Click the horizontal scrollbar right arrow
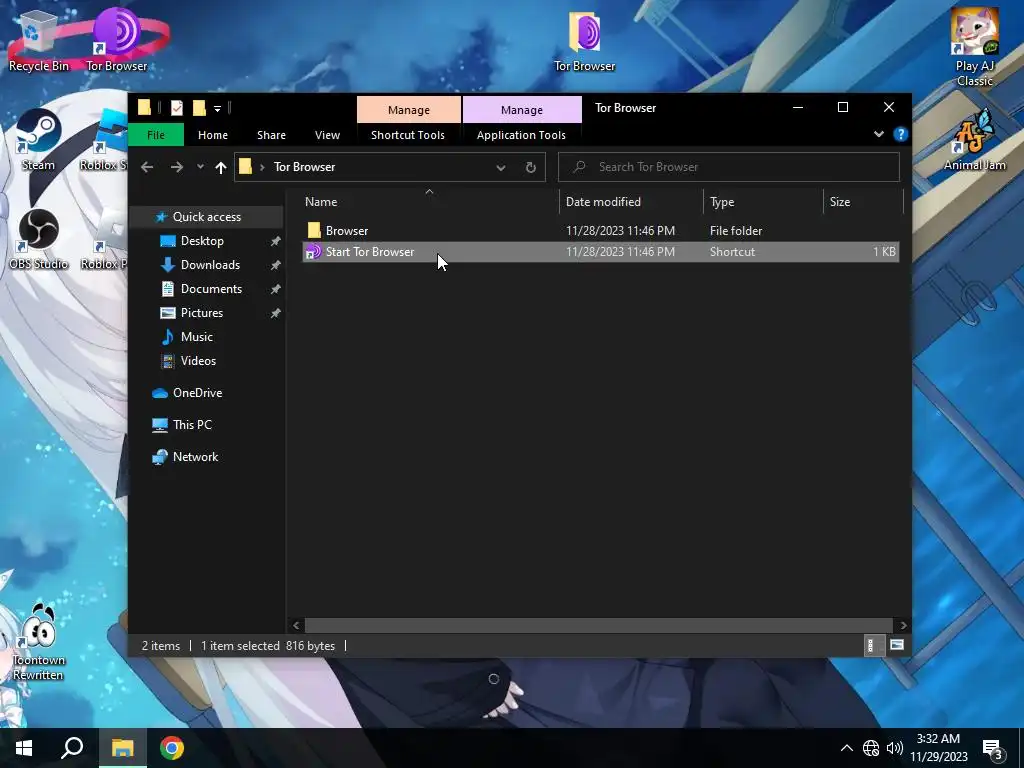This screenshot has width=1024, height=768. tap(903, 625)
